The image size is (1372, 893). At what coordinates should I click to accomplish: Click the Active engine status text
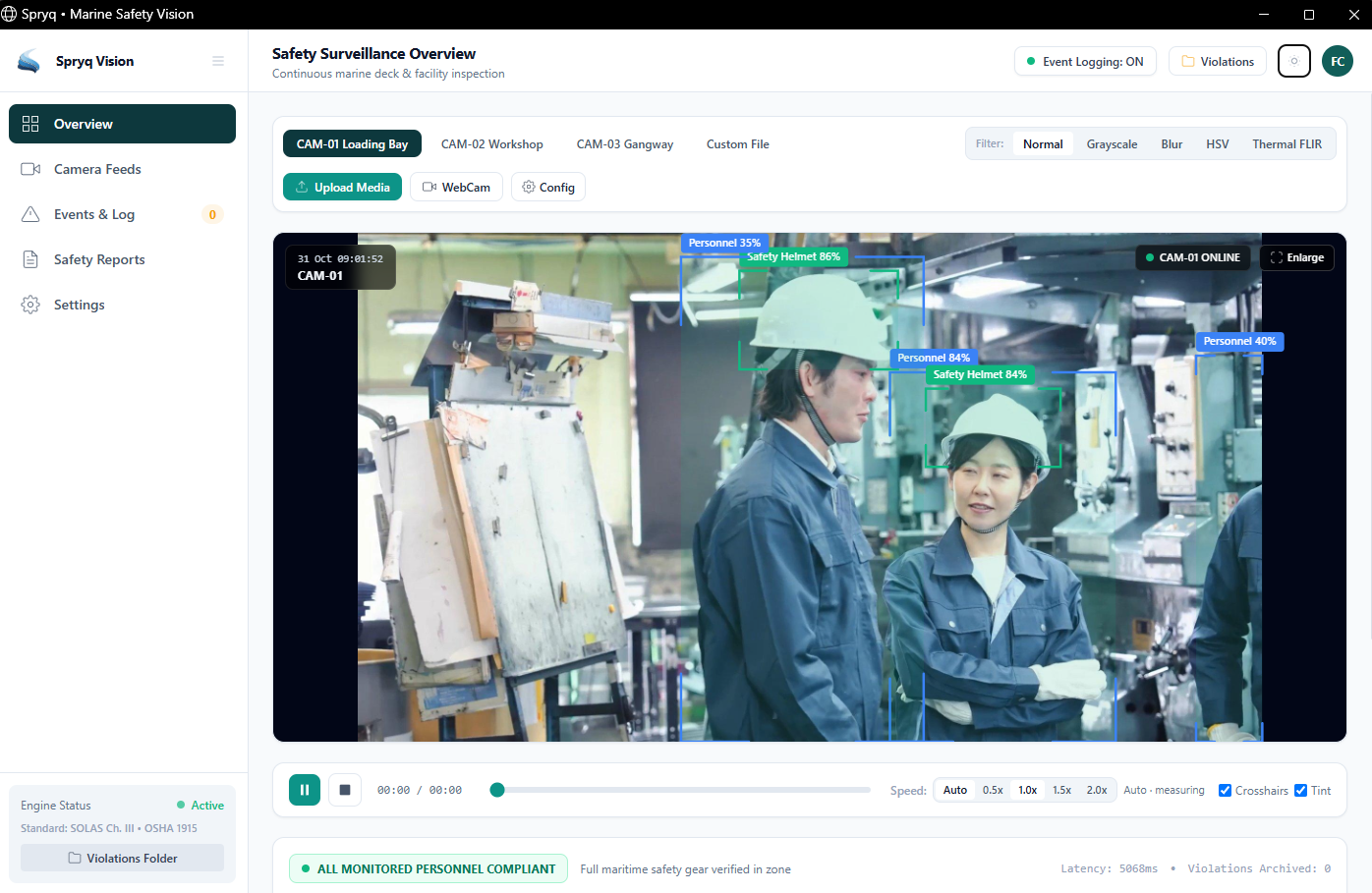click(x=207, y=806)
